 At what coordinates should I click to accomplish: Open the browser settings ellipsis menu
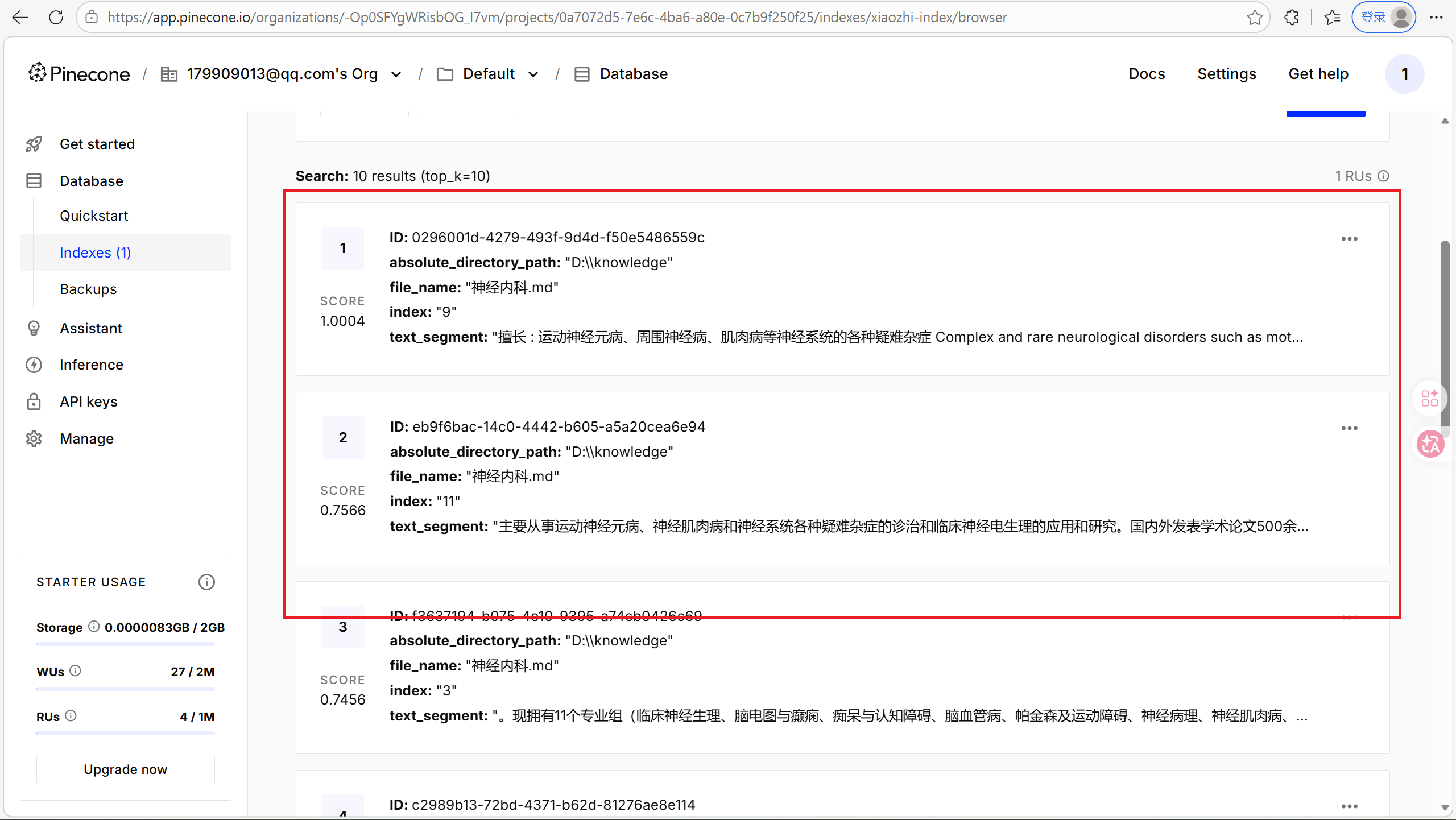pyautogui.click(x=1436, y=18)
